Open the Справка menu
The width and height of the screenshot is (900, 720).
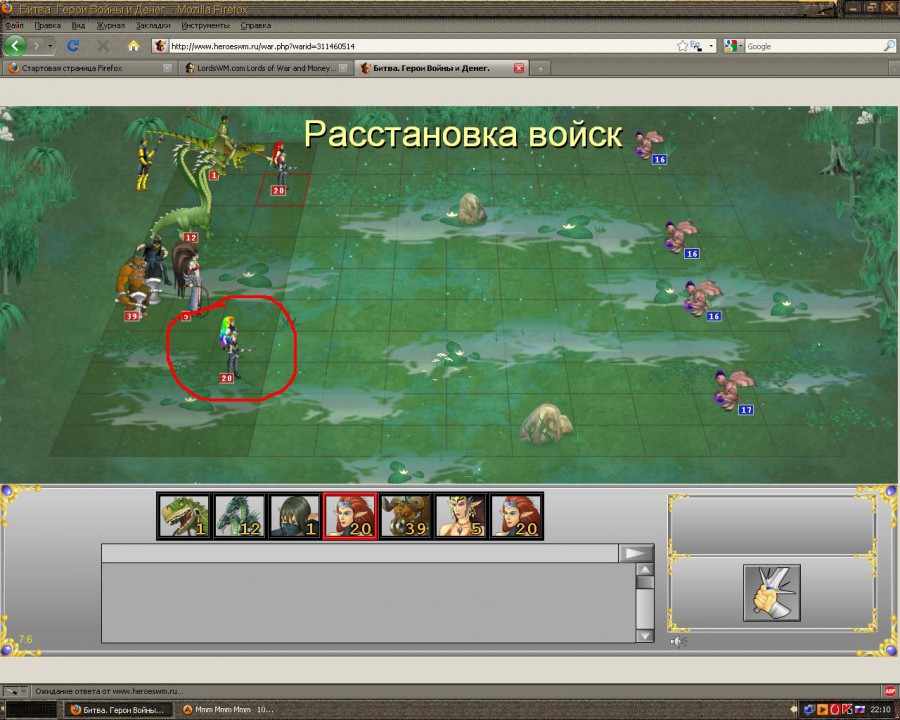tap(255, 25)
